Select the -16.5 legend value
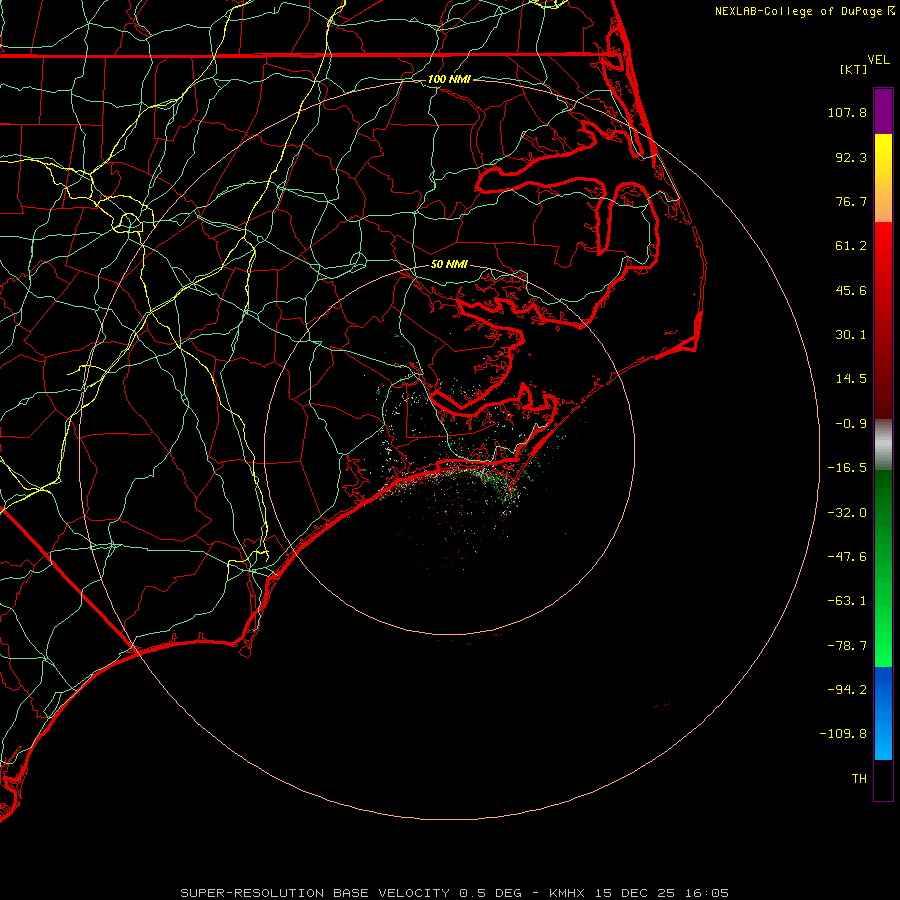 click(x=847, y=468)
